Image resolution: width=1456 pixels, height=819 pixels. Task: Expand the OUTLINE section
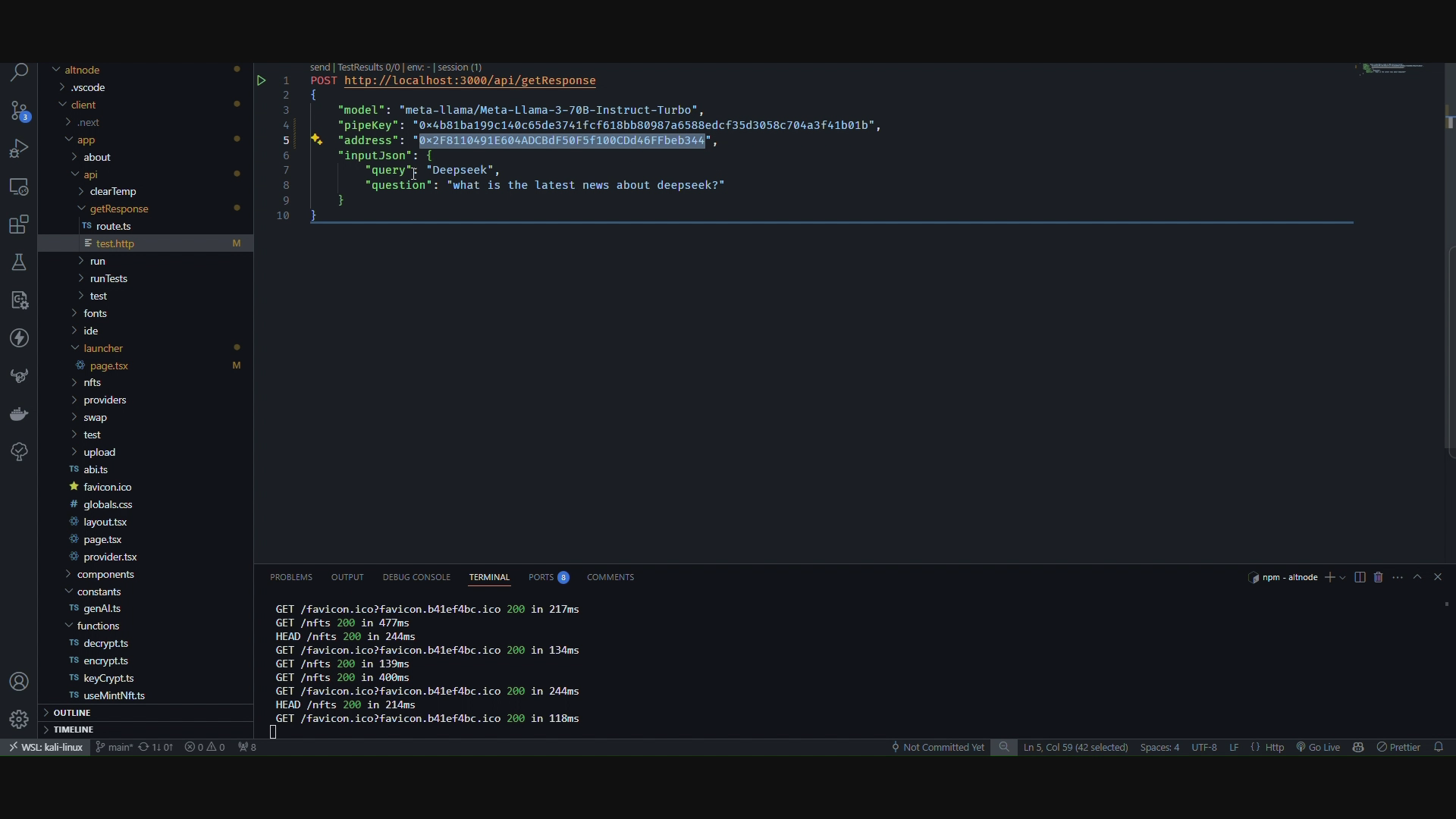[146, 713]
